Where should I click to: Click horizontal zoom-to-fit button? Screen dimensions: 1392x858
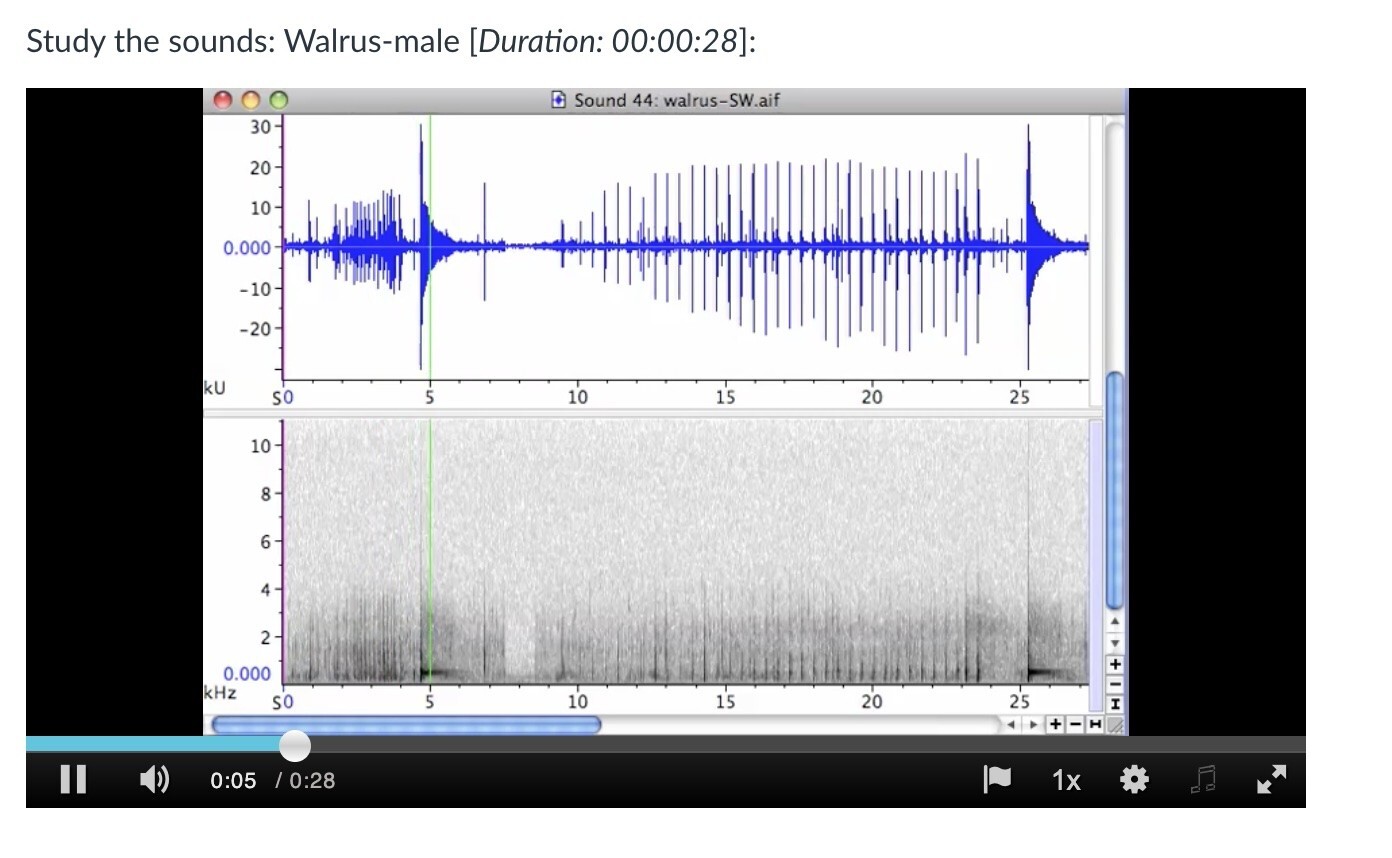coord(1095,724)
